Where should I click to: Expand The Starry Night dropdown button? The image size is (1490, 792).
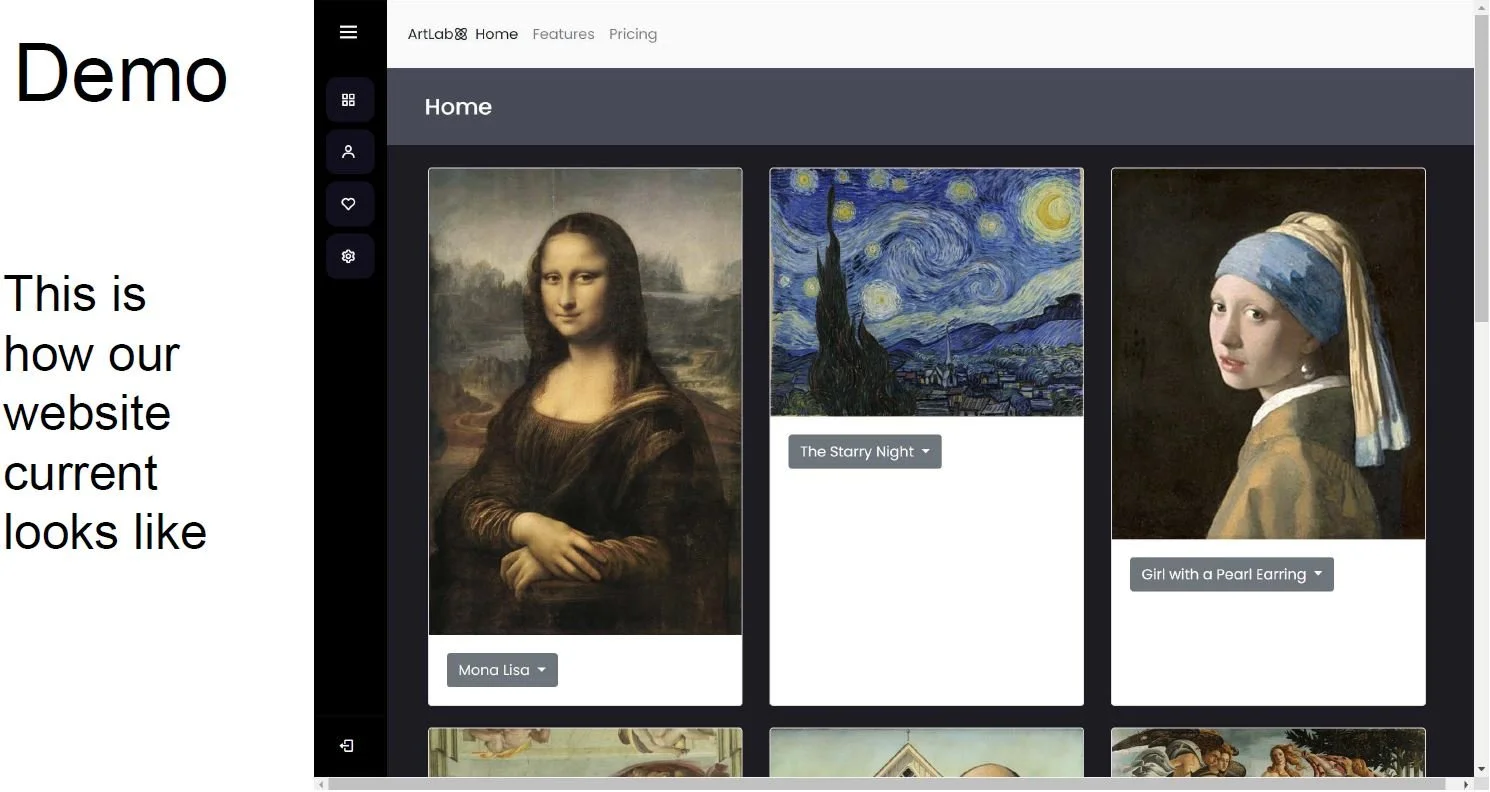(x=865, y=452)
